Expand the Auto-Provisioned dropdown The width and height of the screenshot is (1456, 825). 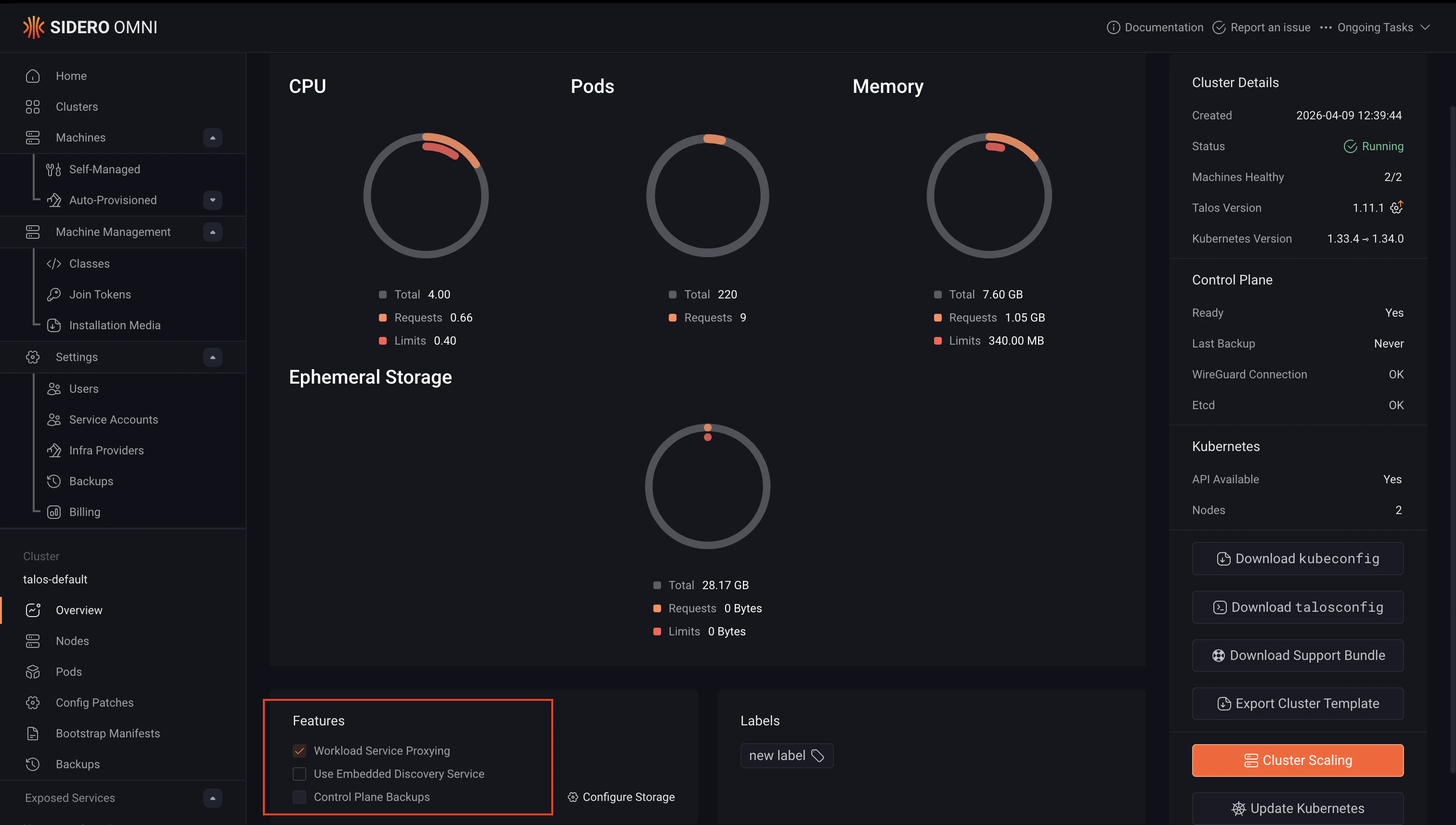pos(212,200)
